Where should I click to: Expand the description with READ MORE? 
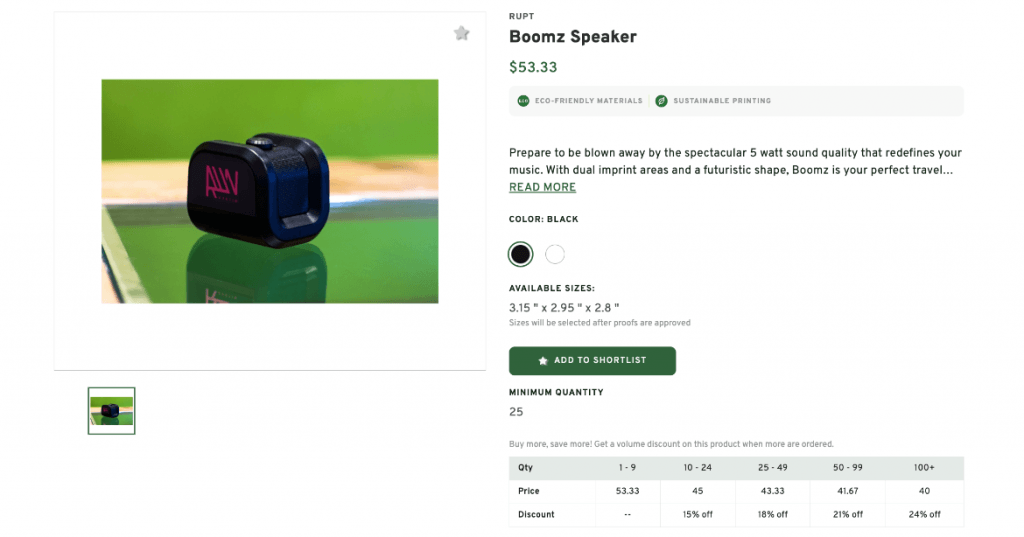tap(542, 187)
